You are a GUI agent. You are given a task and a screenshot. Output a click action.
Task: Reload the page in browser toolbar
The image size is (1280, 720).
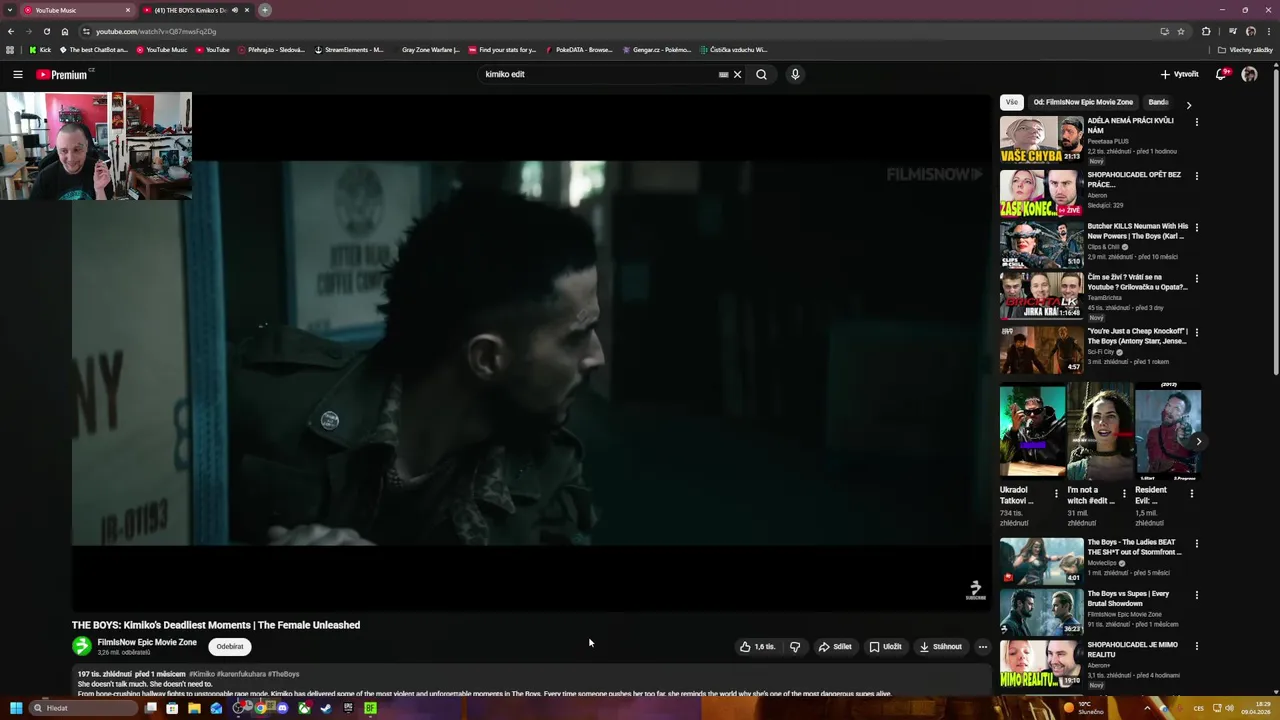[x=46, y=31]
